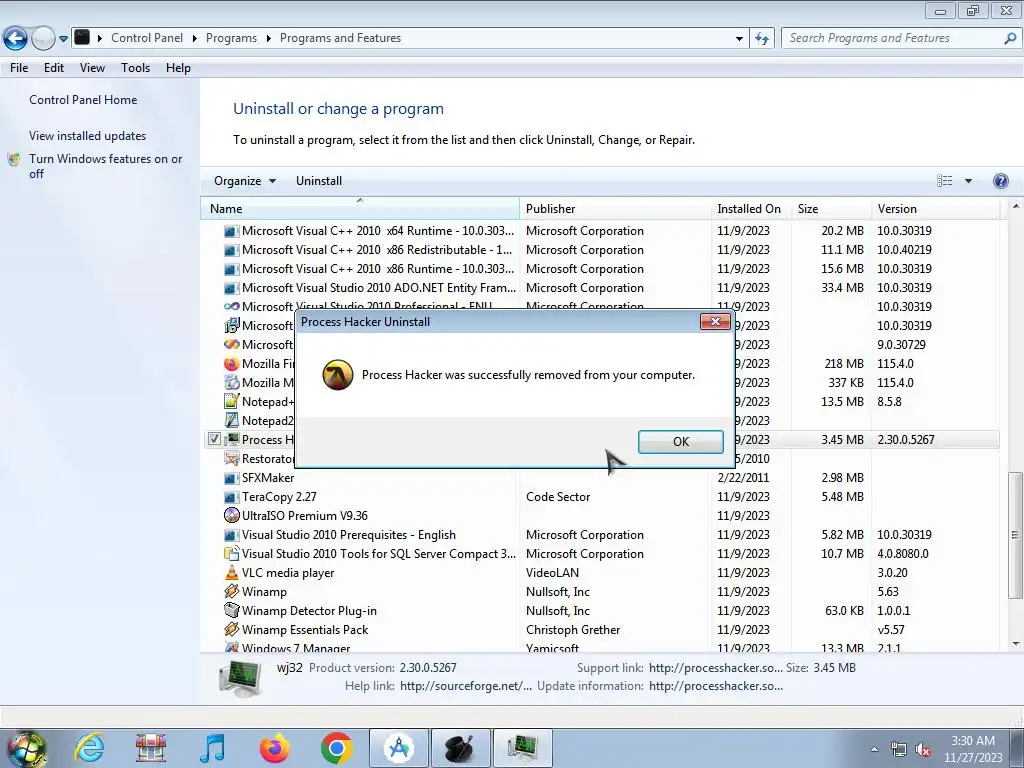The image size is (1024, 768).
Task: Sort by the Version column header
Action: (935, 209)
